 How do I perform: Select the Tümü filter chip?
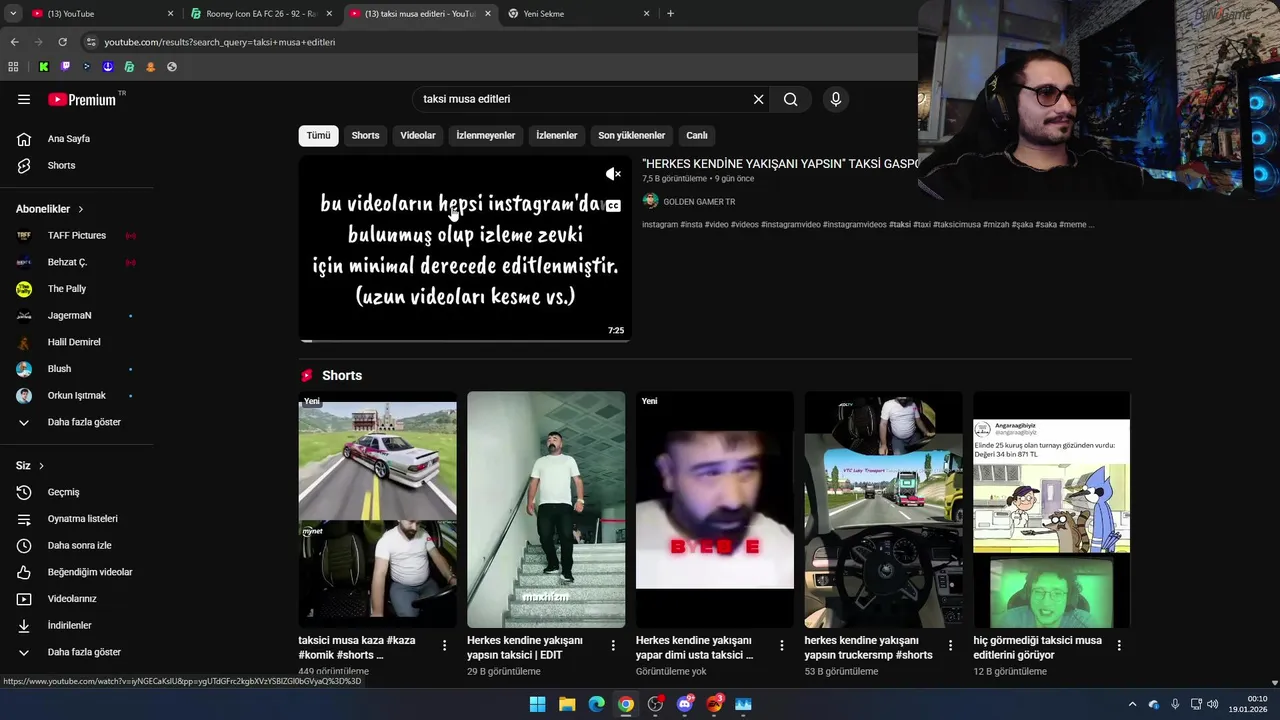[x=318, y=135]
